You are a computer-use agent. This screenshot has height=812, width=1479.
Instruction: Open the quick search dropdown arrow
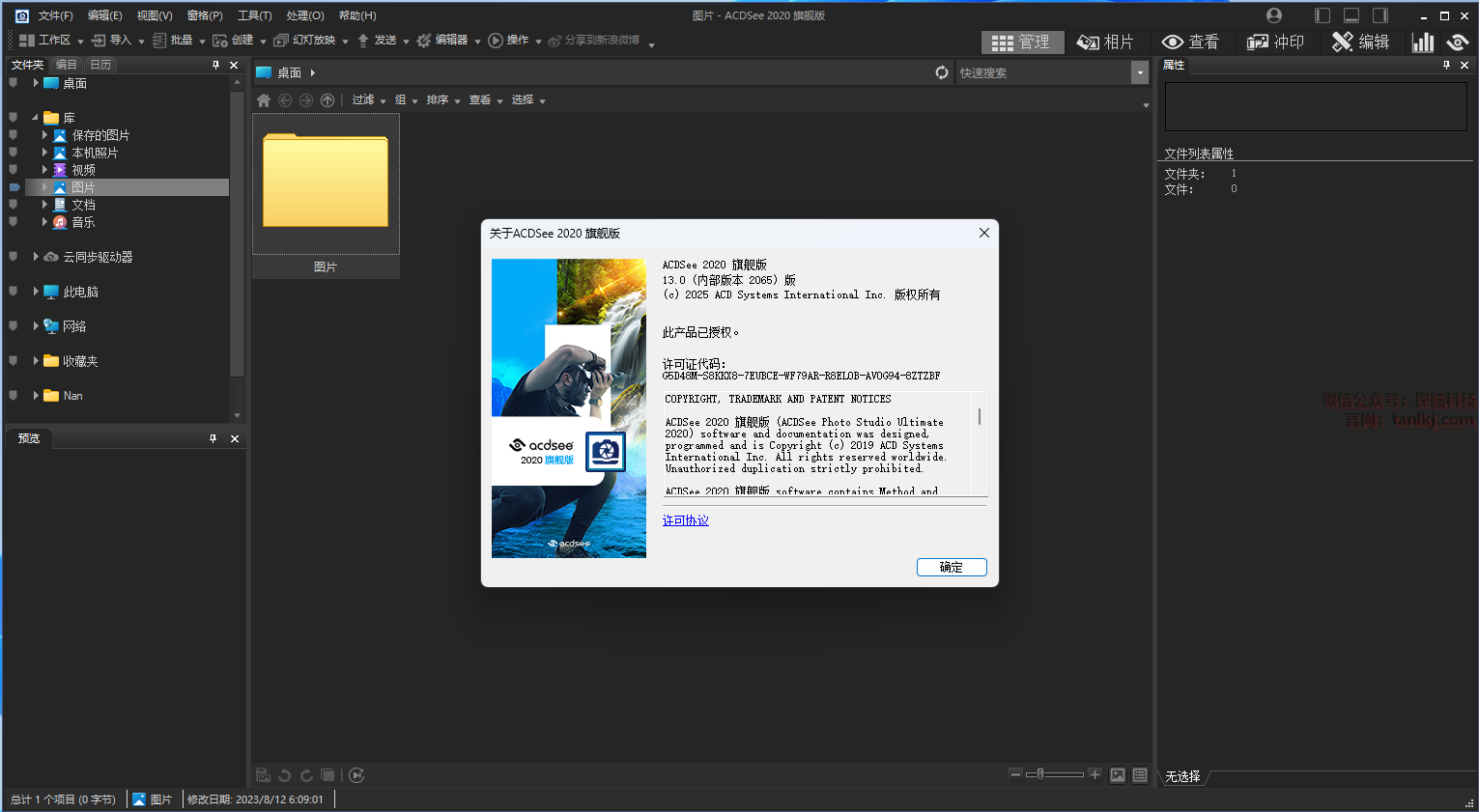pyautogui.click(x=1140, y=72)
